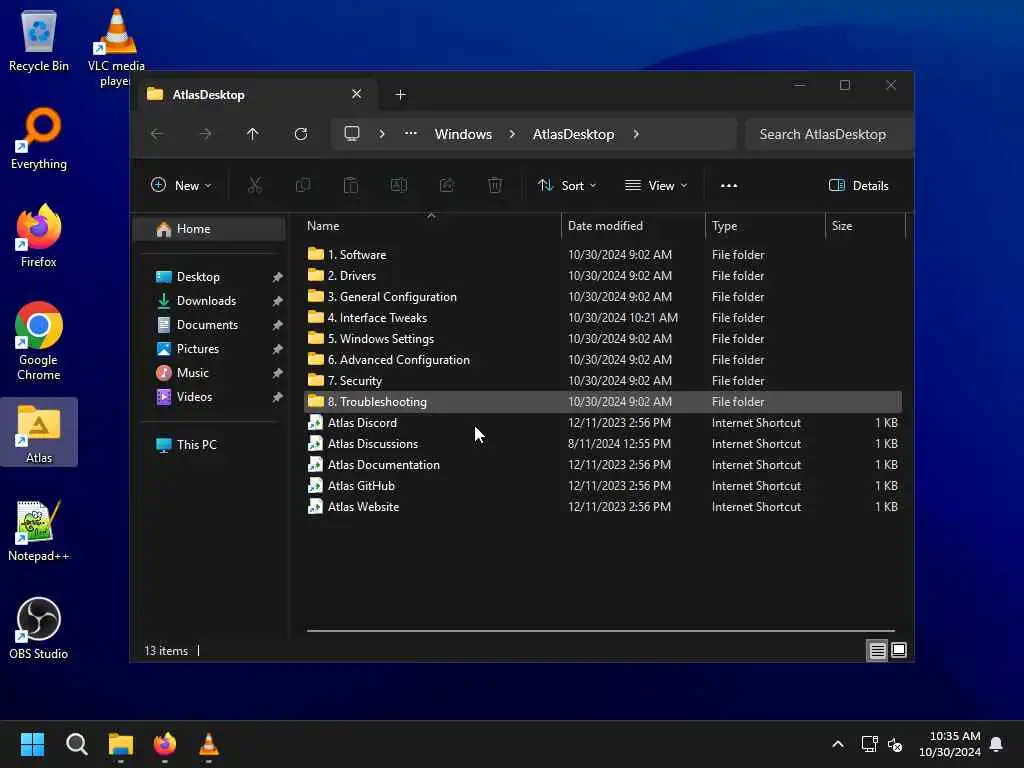
Task: Open This PC in navigation pane
Action: (x=209, y=445)
